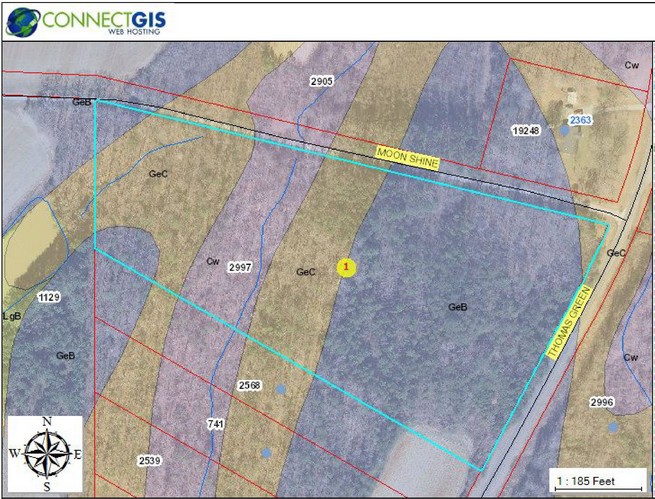Click parcel label 19248
This screenshot has width=655, height=499.
[x=526, y=131]
